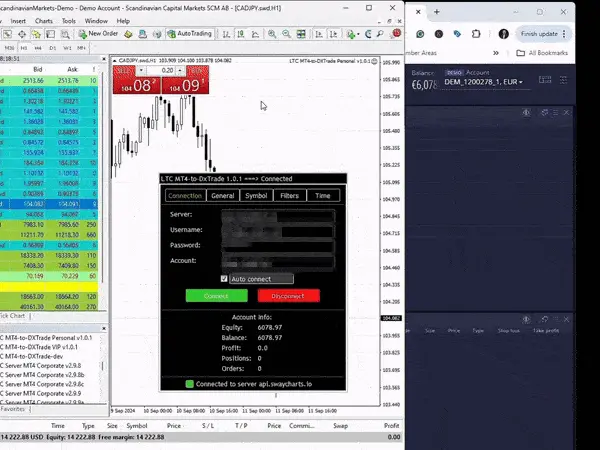Click the Finish update button in browser

543,34
